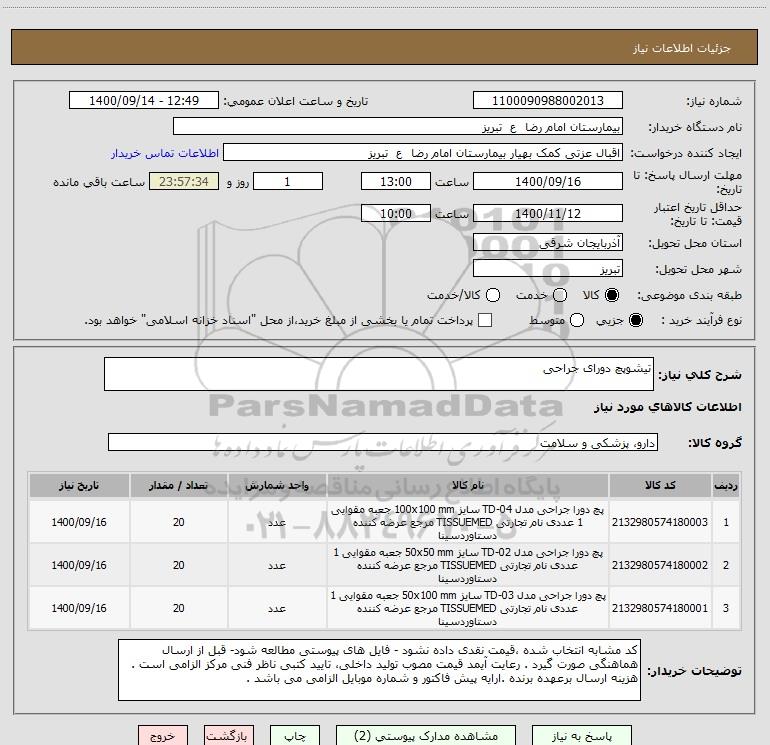Select the جزیی purchase type radio
Image resolution: width=770 pixels, height=745 pixels.
click(635, 320)
